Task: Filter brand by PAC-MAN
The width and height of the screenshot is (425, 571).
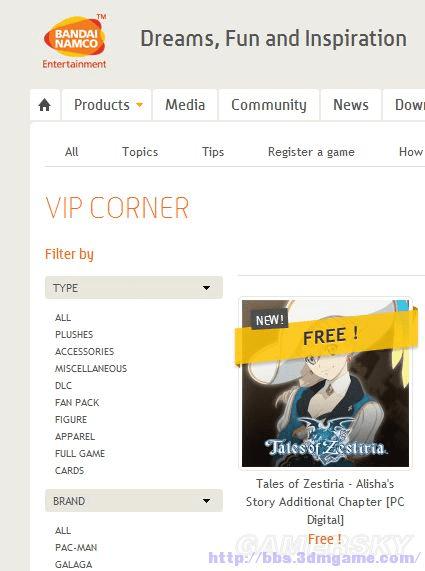Action: pos(76,547)
